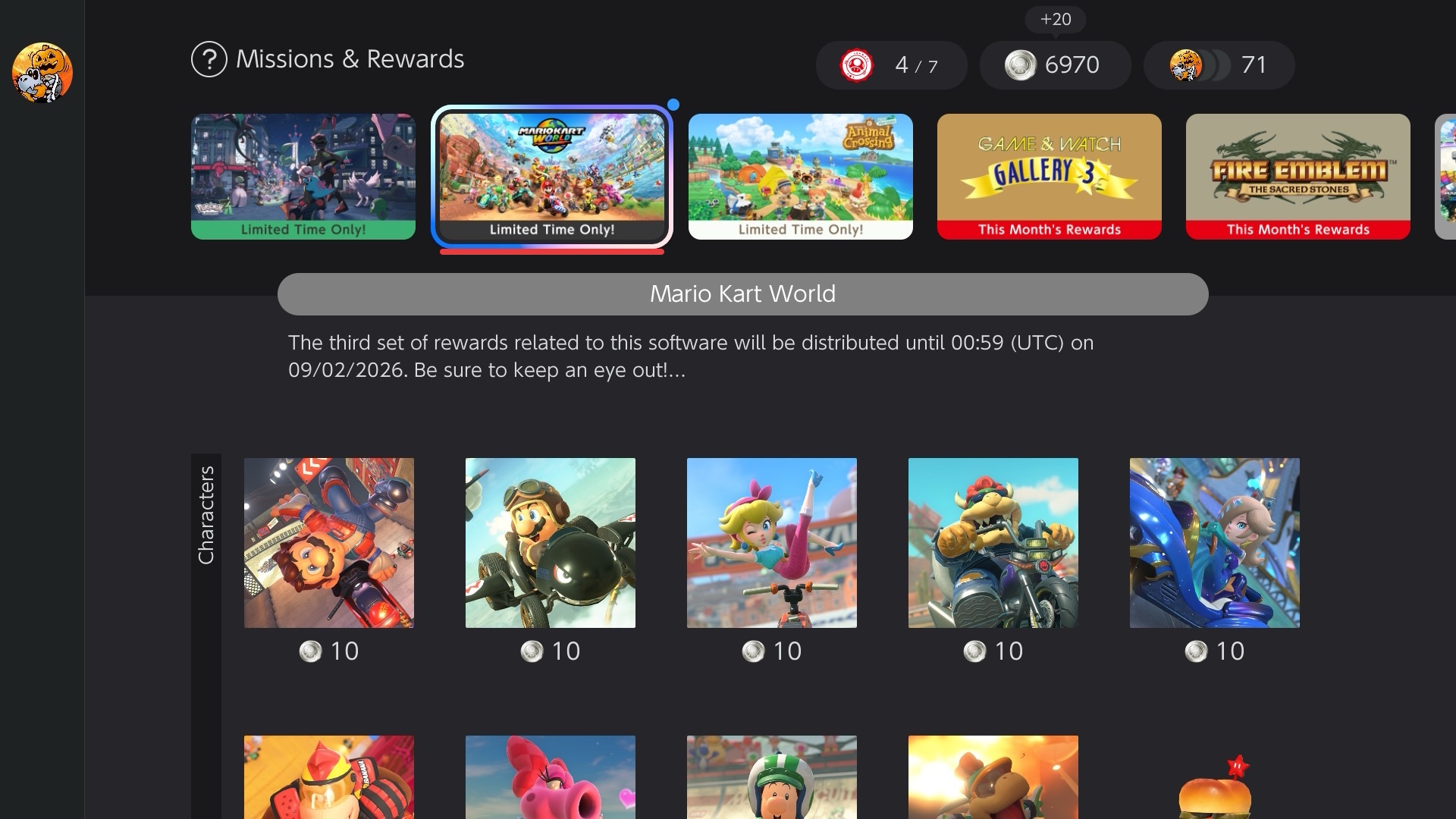This screenshot has width=1456, height=819.
Task: Click the Mario Kart World title bar
Action: tap(743, 294)
